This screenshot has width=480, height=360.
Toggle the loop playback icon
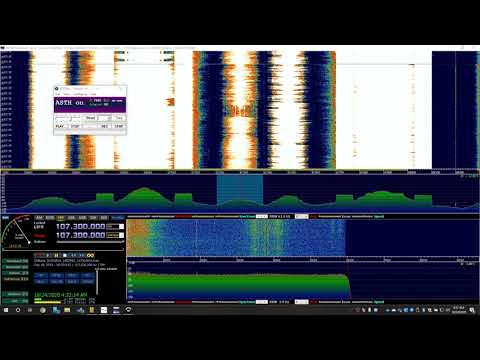click(91, 255)
